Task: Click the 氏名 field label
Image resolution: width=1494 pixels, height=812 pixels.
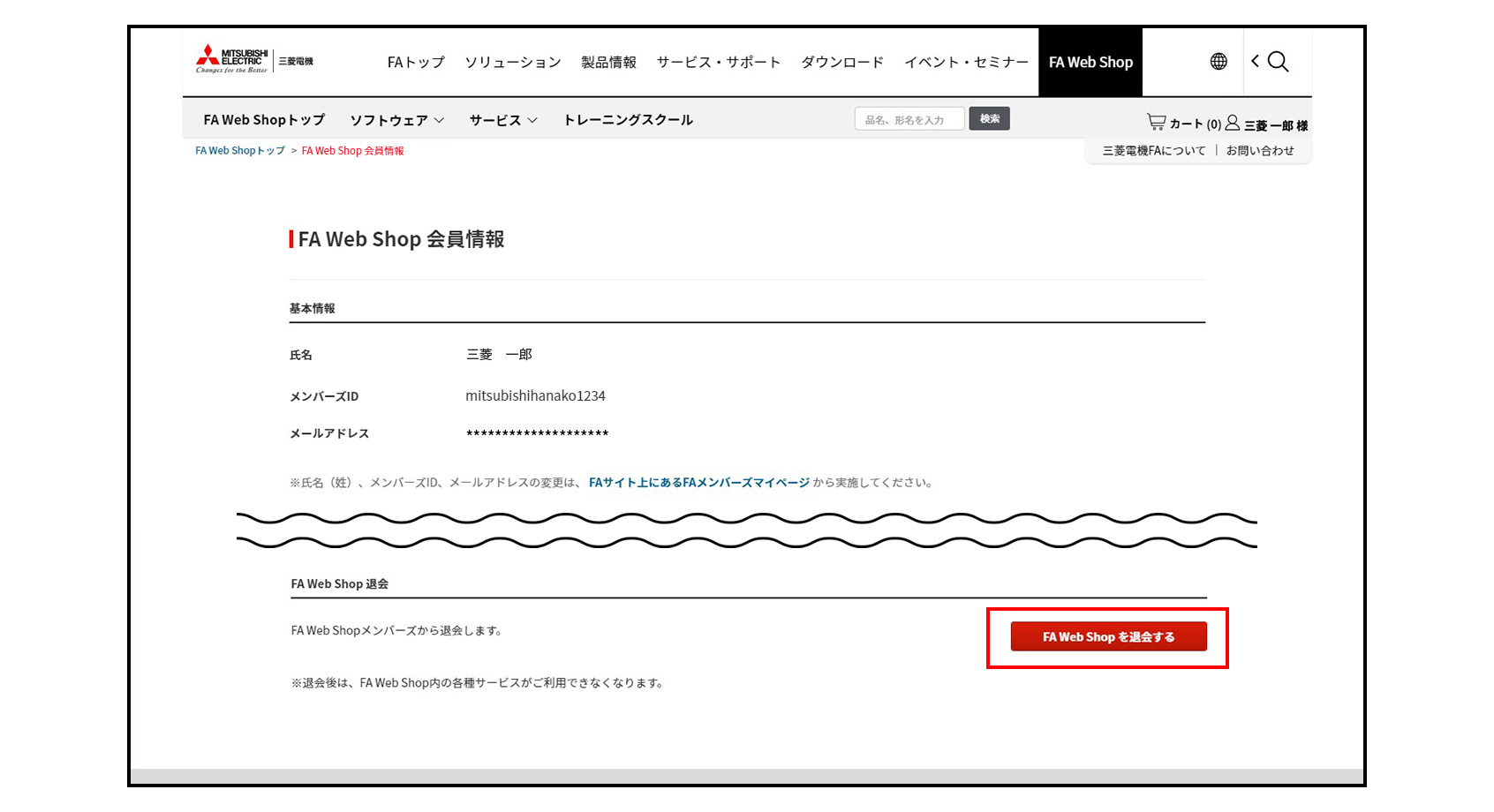Action: [x=301, y=355]
